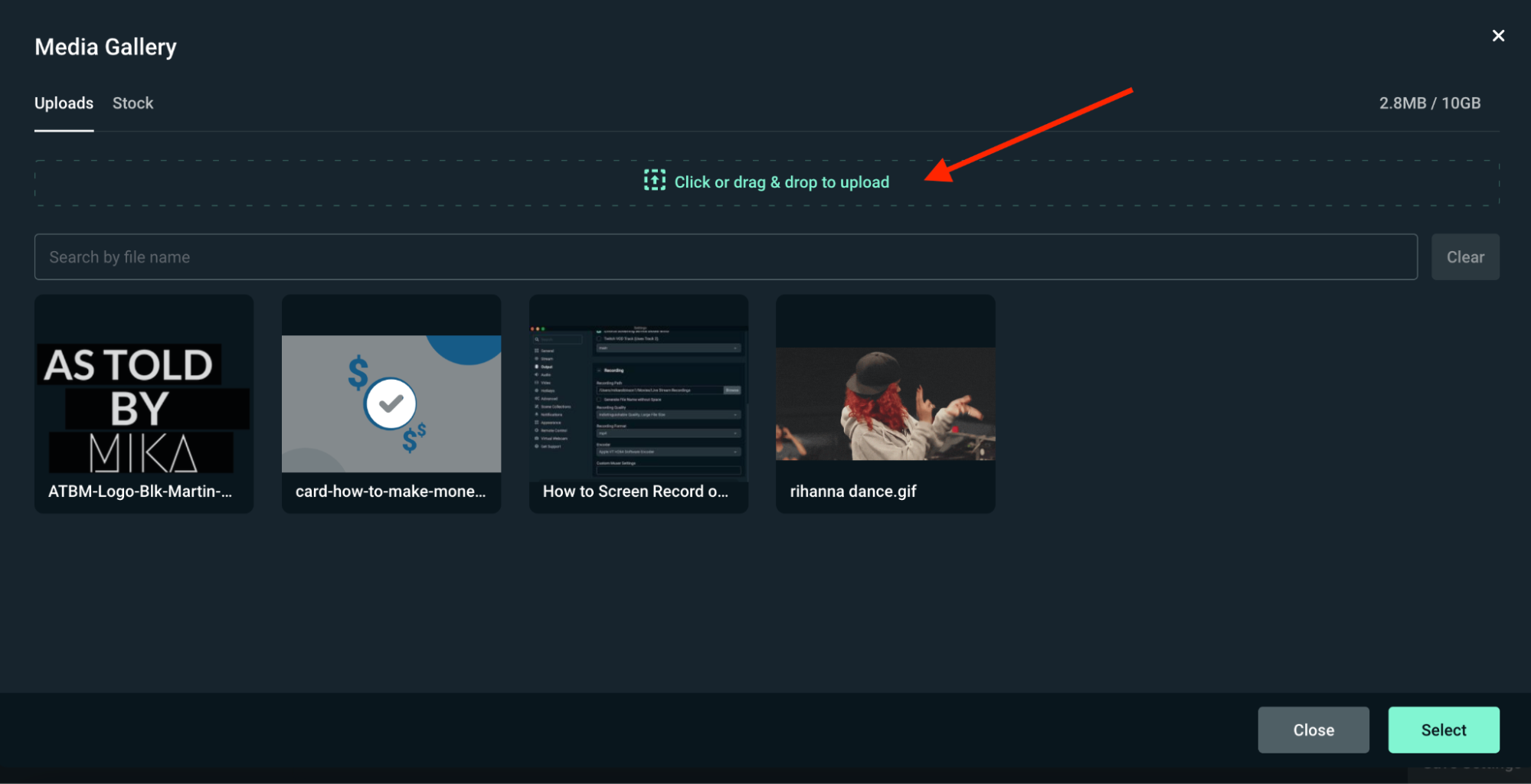This screenshot has height=784, width=1531.
Task: Click the 'How to Screen Record' file name label
Action: pyautogui.click(x=636, y=491)
